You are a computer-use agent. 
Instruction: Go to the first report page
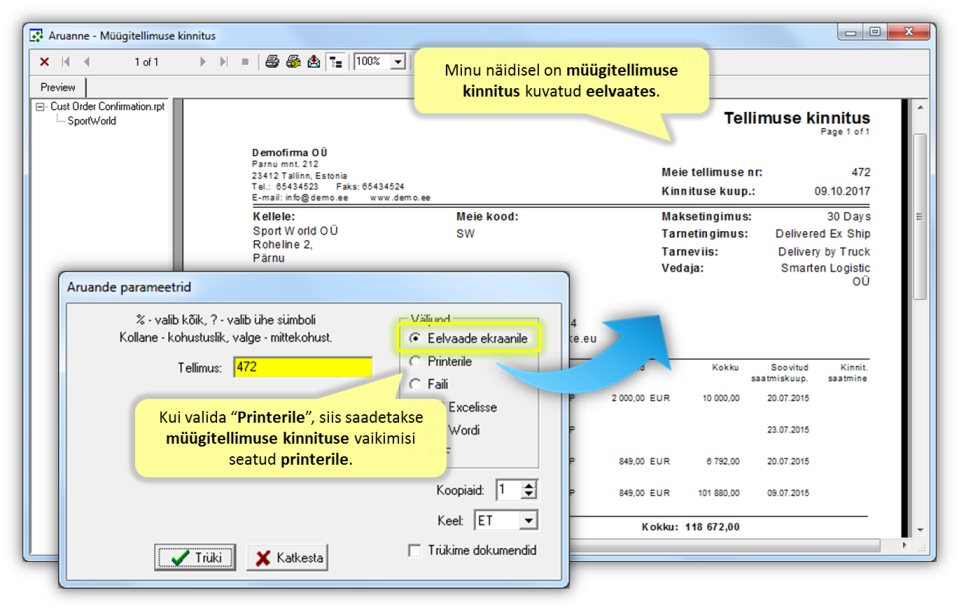[x=65, y=62]
